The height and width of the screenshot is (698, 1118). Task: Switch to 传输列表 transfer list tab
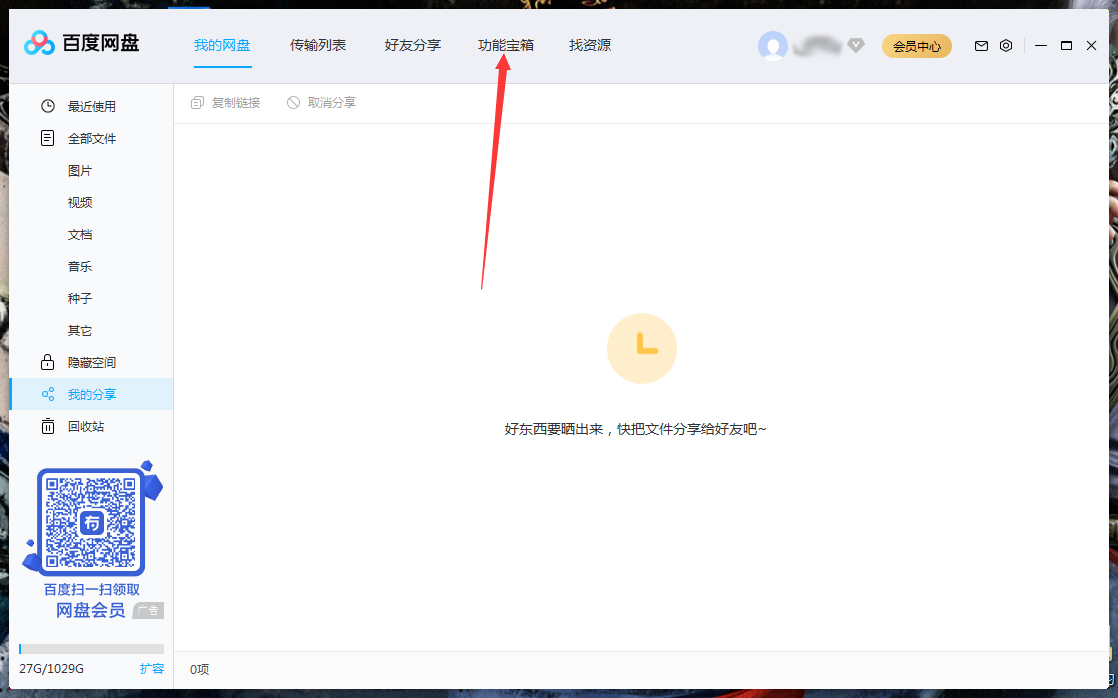[317, 45]
